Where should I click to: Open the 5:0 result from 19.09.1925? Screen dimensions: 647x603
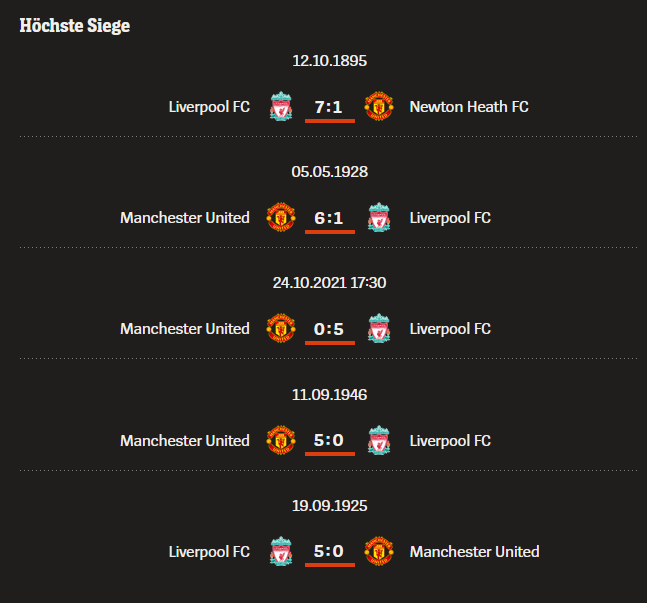coord(330,551)
